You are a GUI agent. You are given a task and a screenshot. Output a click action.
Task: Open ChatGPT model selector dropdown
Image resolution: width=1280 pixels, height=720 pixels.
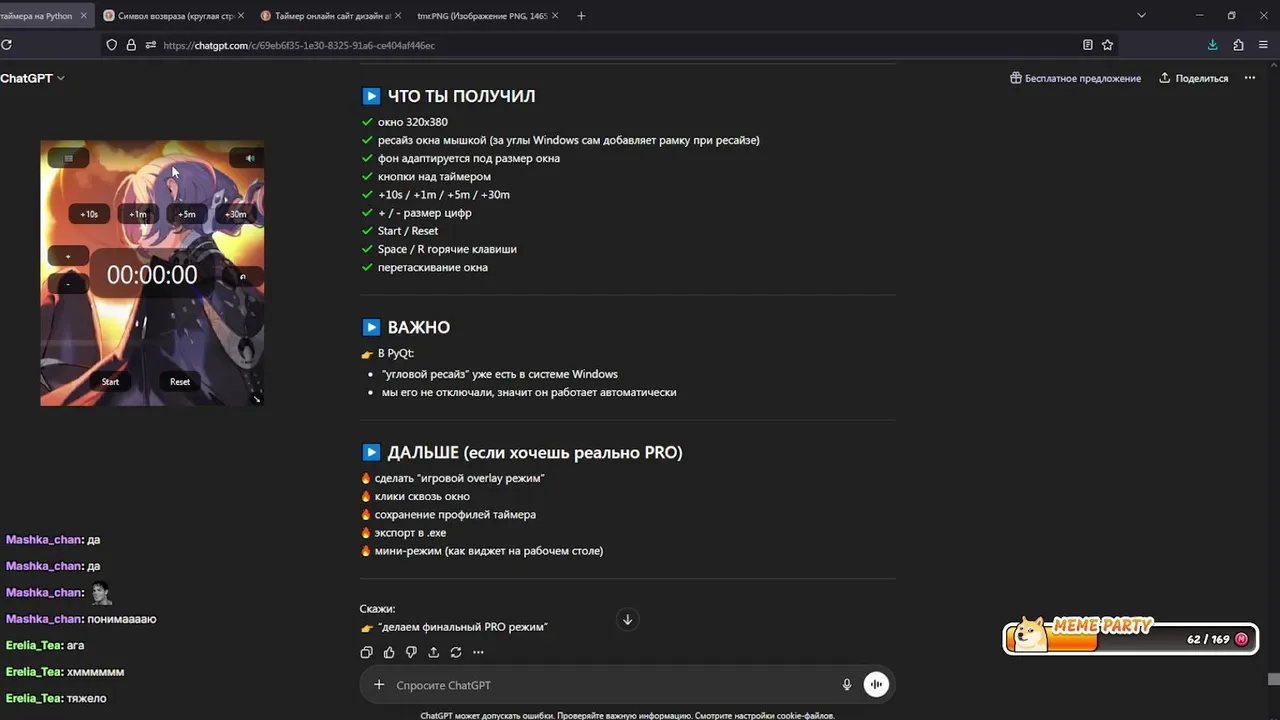pyautogui.click(x=32, y=78)
